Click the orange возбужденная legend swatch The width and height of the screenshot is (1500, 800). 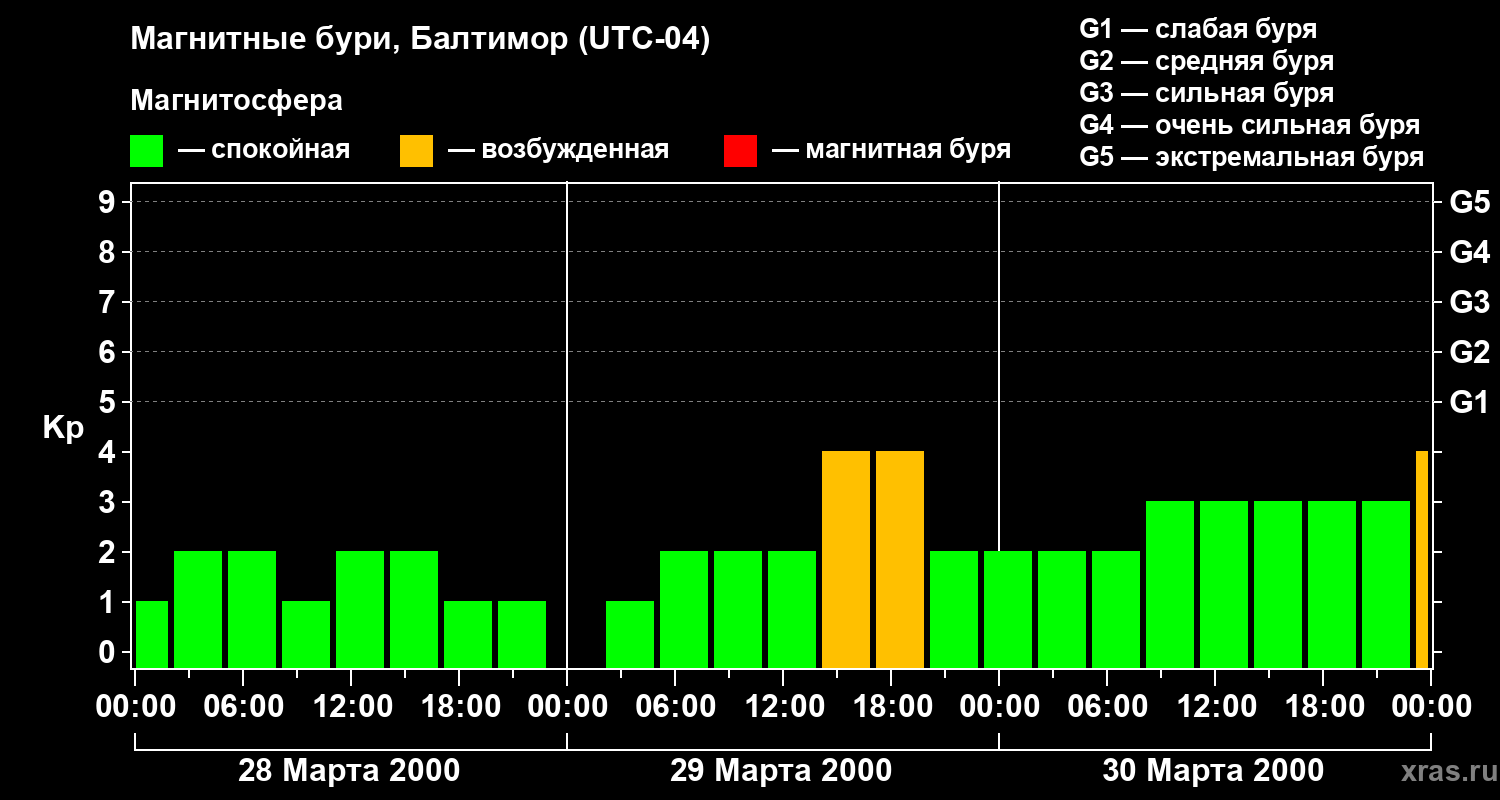pyautogui.click(x=416, y=150)
